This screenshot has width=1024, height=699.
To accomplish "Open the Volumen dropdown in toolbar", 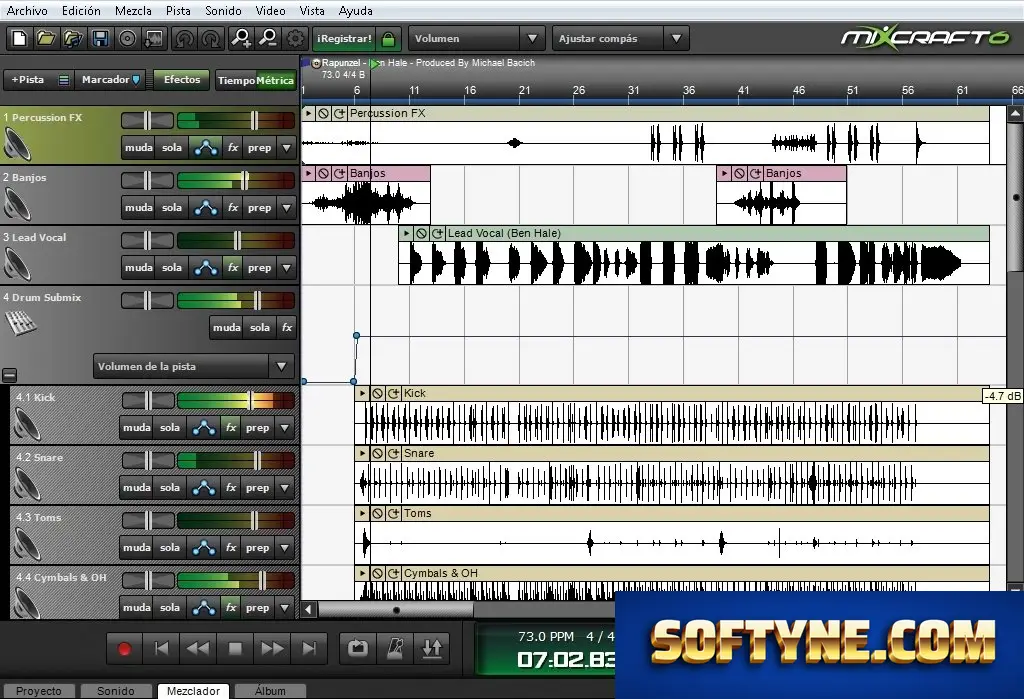I will tap(476, 39).
